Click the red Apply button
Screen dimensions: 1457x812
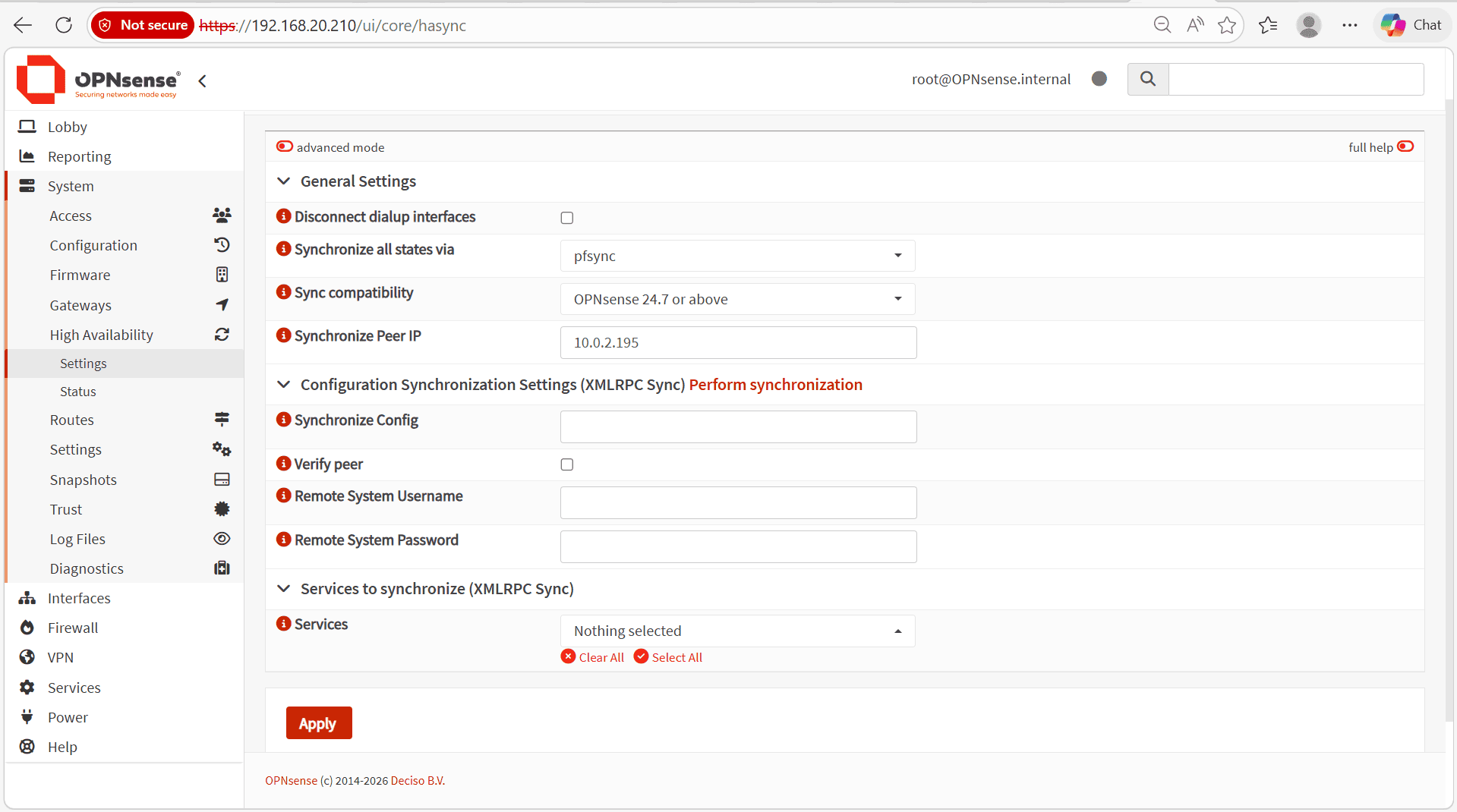point(319,723)
